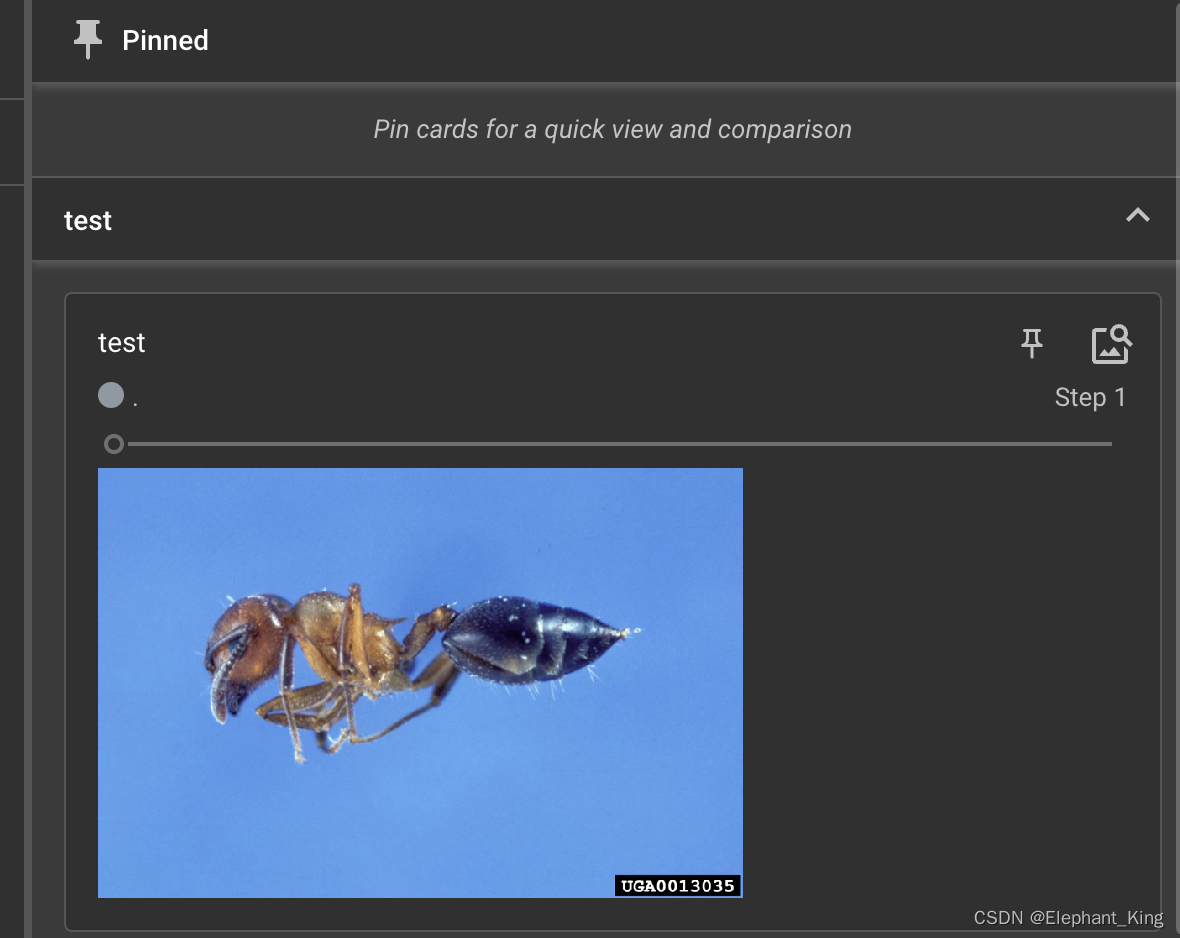1180x938 pixels.
Task: Click the step slider handle
Action: coord(114,444)
